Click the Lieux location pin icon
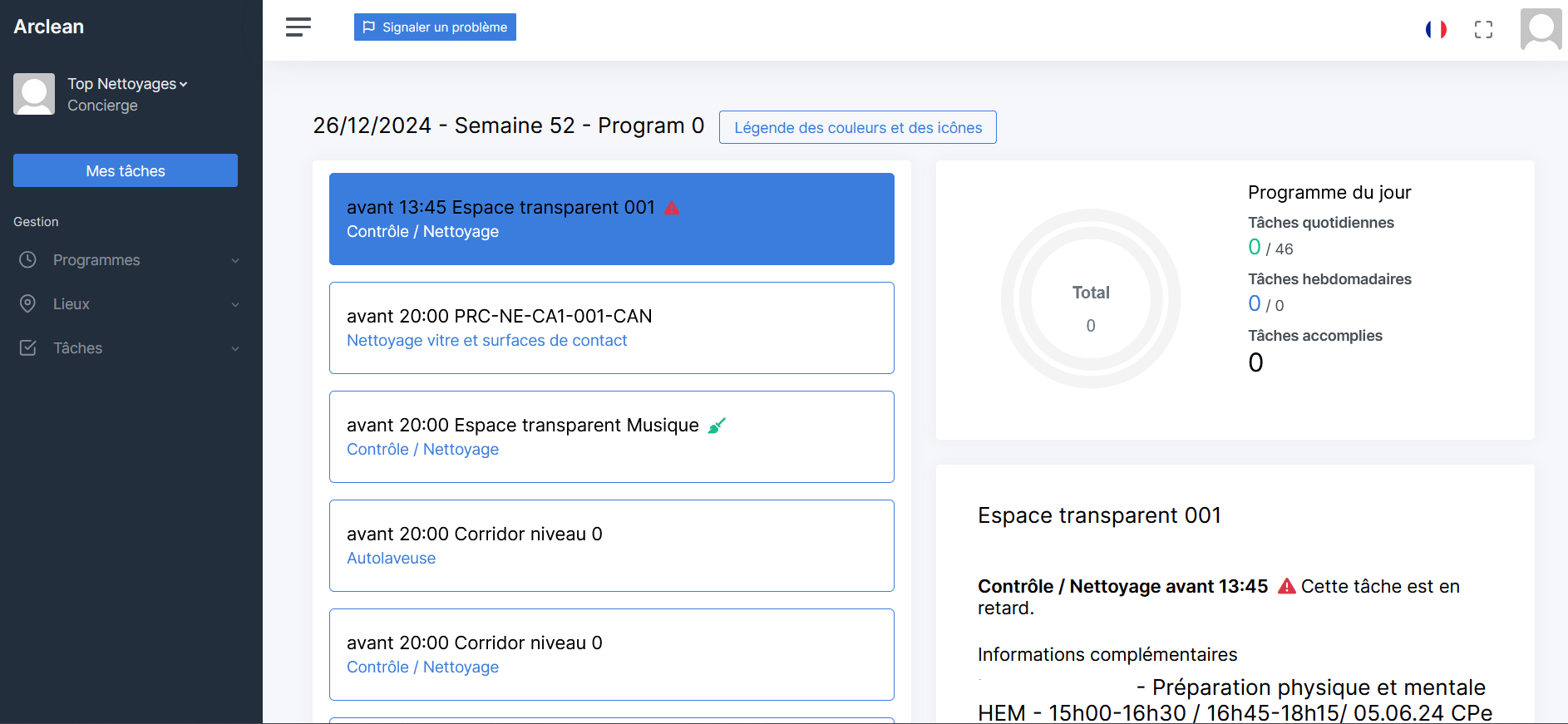 point(27,303)
